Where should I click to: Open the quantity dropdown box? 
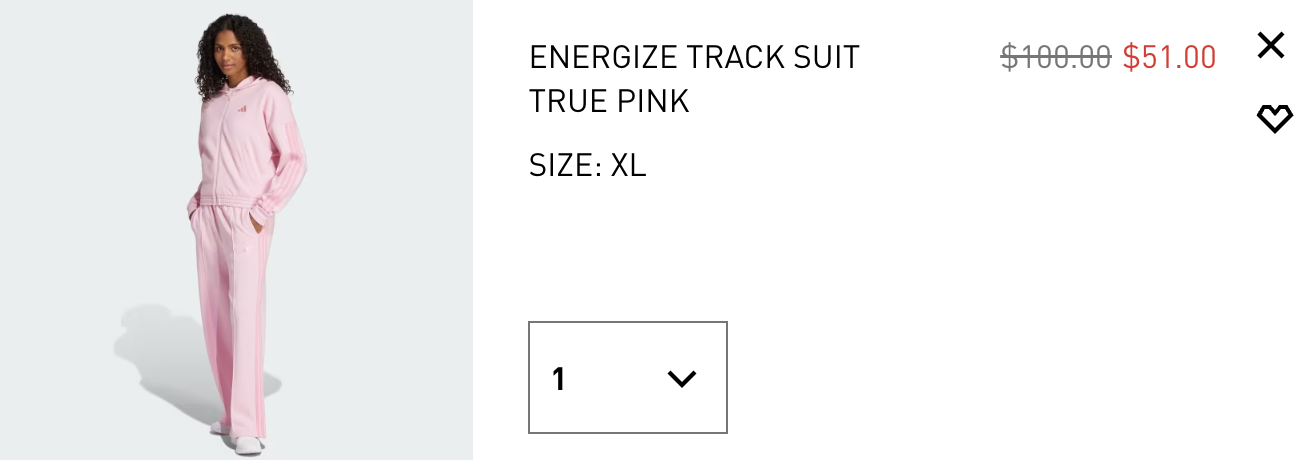(627, 378)
